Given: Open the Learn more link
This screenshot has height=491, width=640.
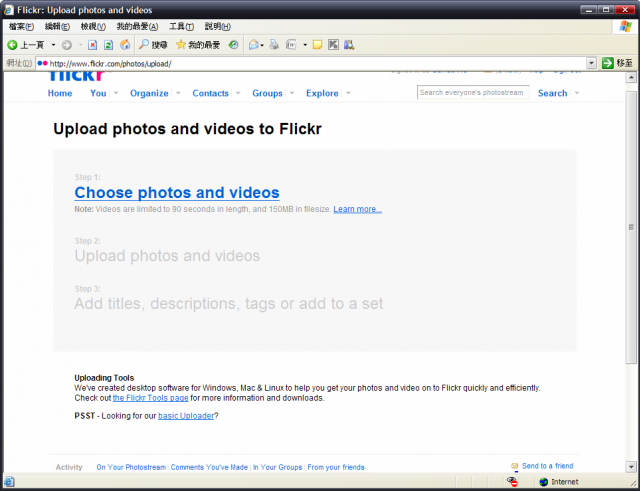Looking at the screenshot, I should 358,209.
